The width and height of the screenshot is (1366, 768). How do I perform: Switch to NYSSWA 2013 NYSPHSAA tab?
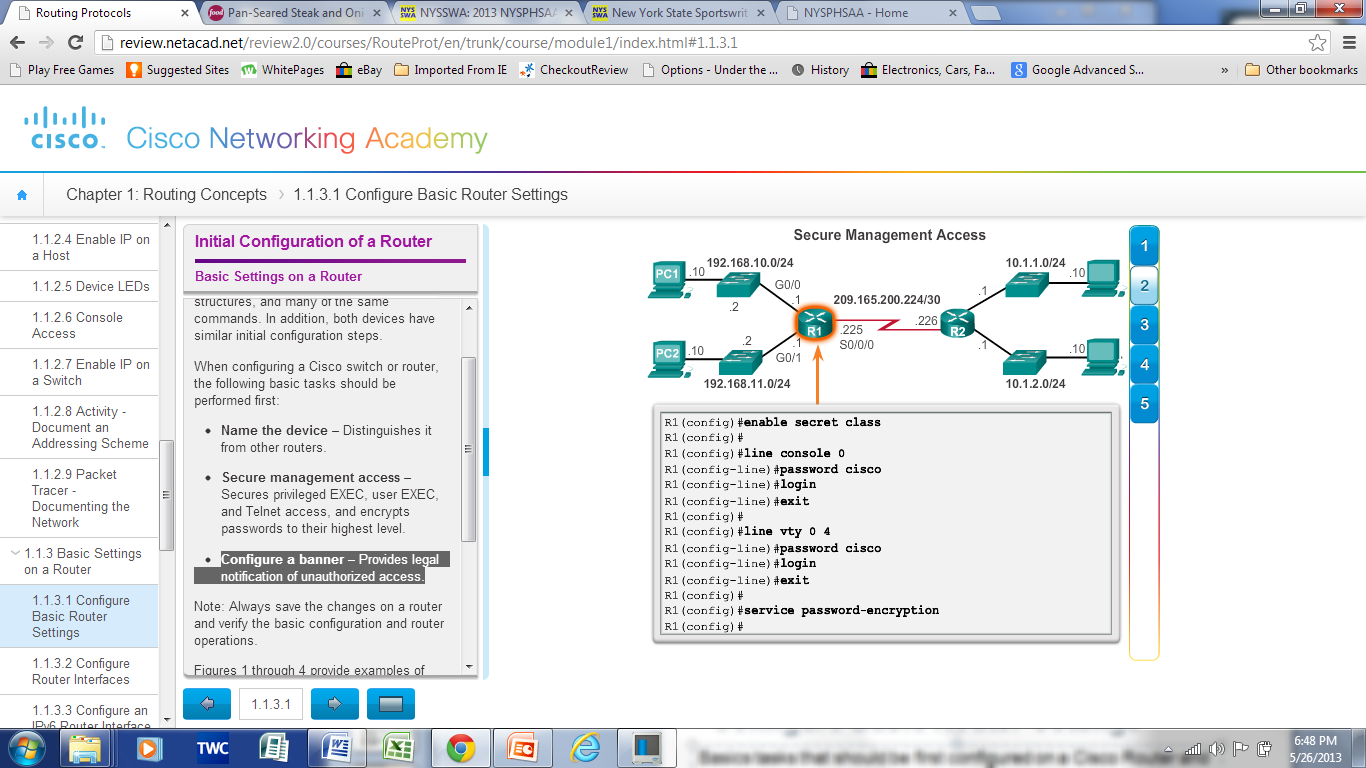coord(484,13)
